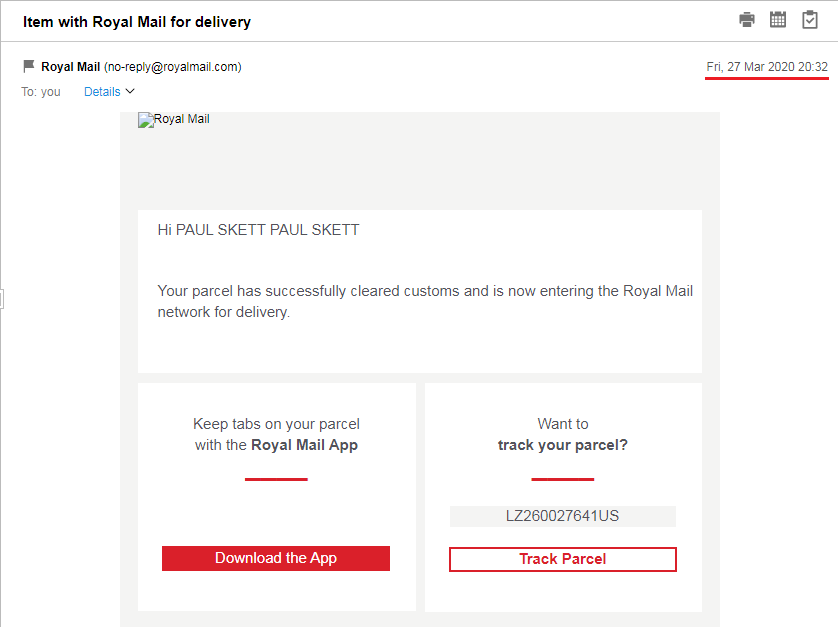Click the greeting line Hi PAUL SKETT
This screenshot has width=838, height=627.
(258, 230)
